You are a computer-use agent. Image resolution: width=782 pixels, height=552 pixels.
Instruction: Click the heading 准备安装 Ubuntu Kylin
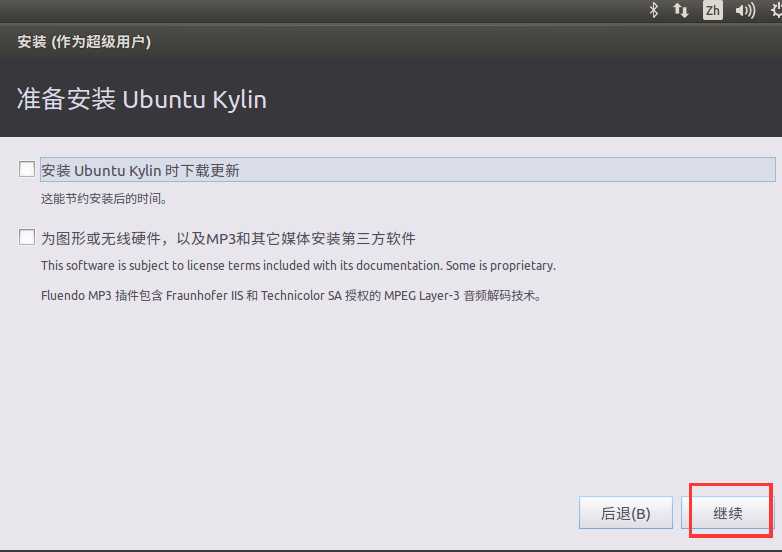click(x=142, y=99)
